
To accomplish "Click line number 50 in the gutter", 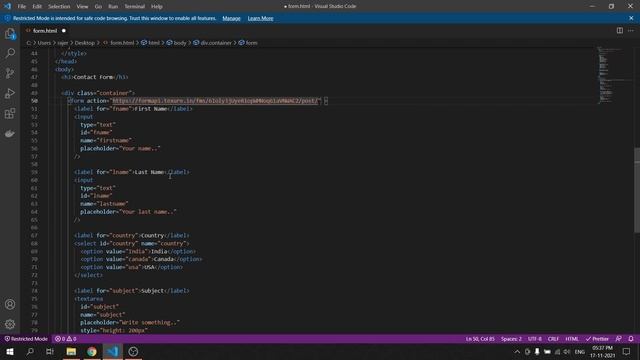I will (34, 101).
